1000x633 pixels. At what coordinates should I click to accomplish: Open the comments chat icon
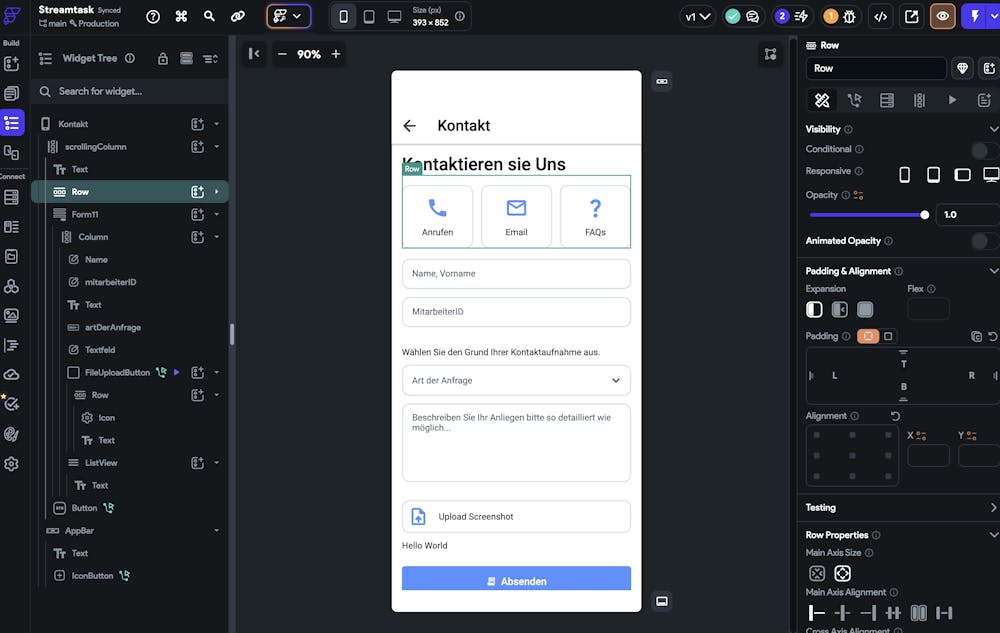coord(753,17)
